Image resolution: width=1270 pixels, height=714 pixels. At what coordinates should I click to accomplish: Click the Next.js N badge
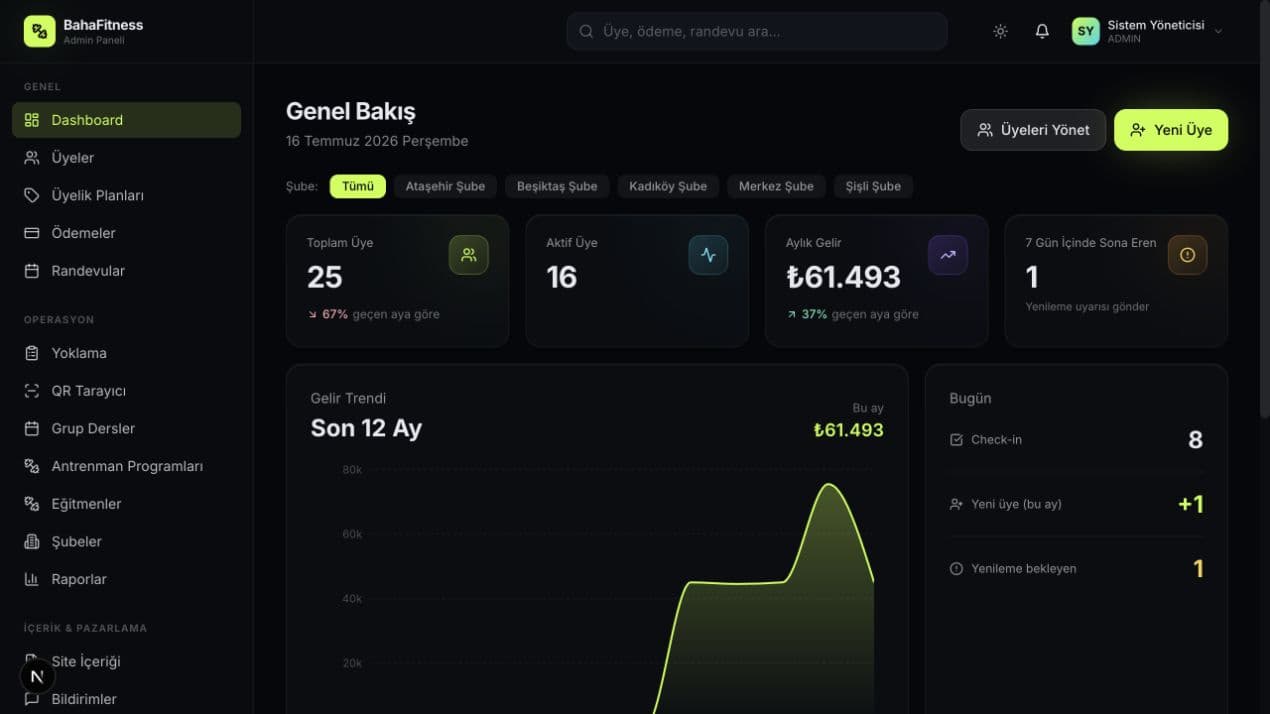pyautogui.click(x=37, y=677)
